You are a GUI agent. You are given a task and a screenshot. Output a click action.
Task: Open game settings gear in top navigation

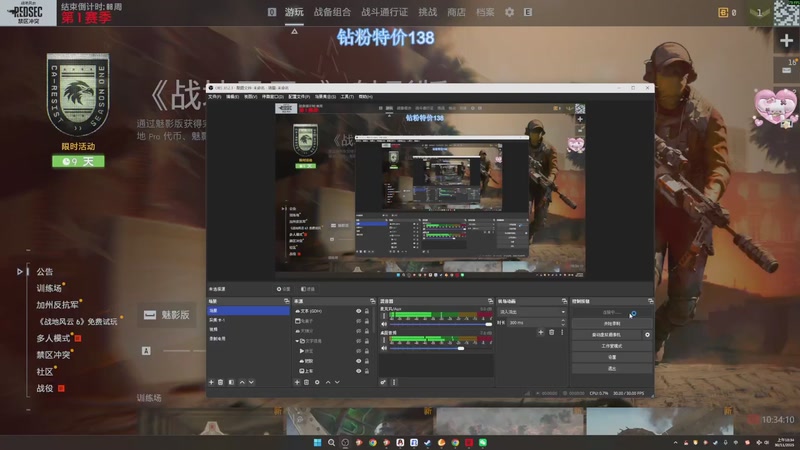pyautogui.click(x=509, y=12)
